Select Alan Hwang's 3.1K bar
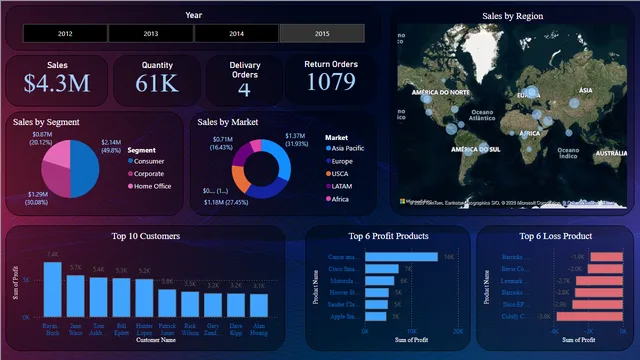 click(x=259, y=306)
